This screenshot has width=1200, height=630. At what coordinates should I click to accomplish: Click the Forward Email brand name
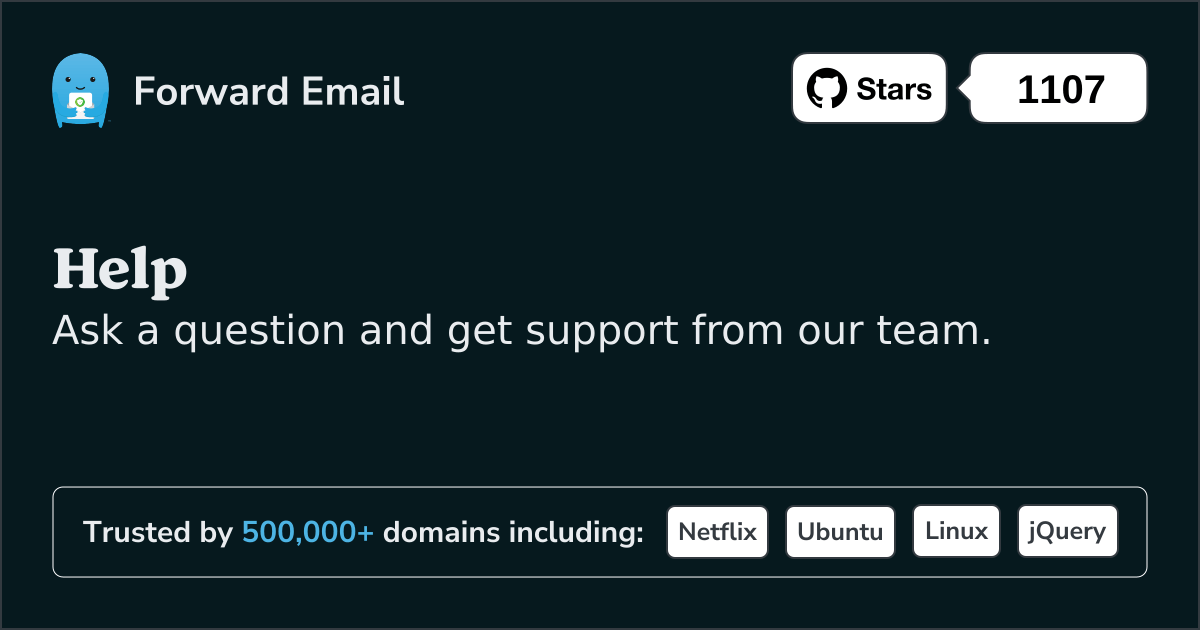(x=269, y=91)
